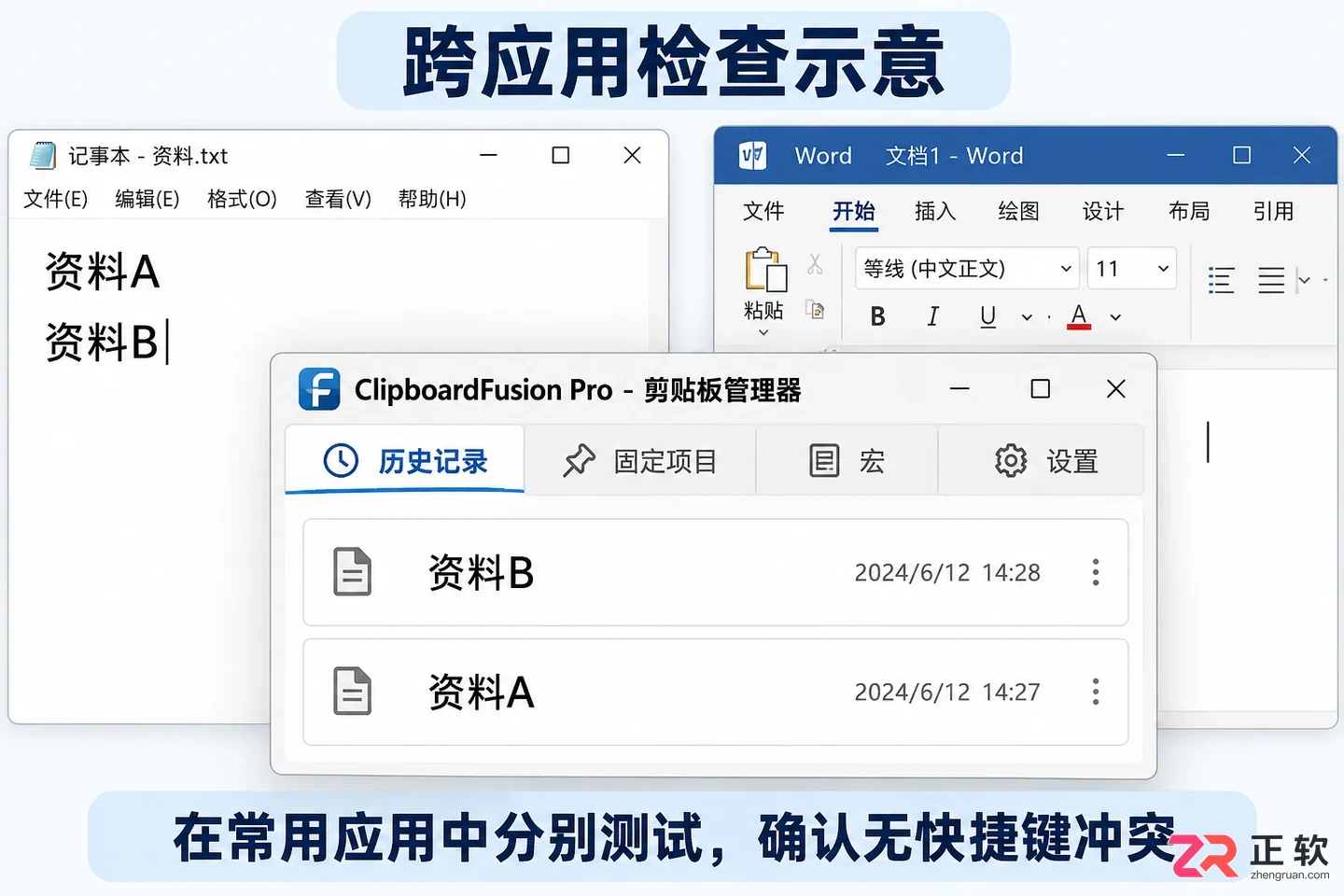Image resolution: width=1344 pixels, height=896 pixels.
Task: Go to the Word 设计 tab
Action: tap(1102, 212)
